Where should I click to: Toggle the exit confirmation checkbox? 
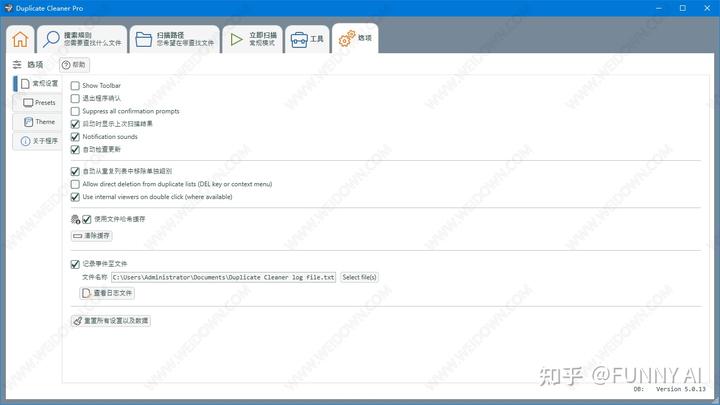tap(75, 98)
